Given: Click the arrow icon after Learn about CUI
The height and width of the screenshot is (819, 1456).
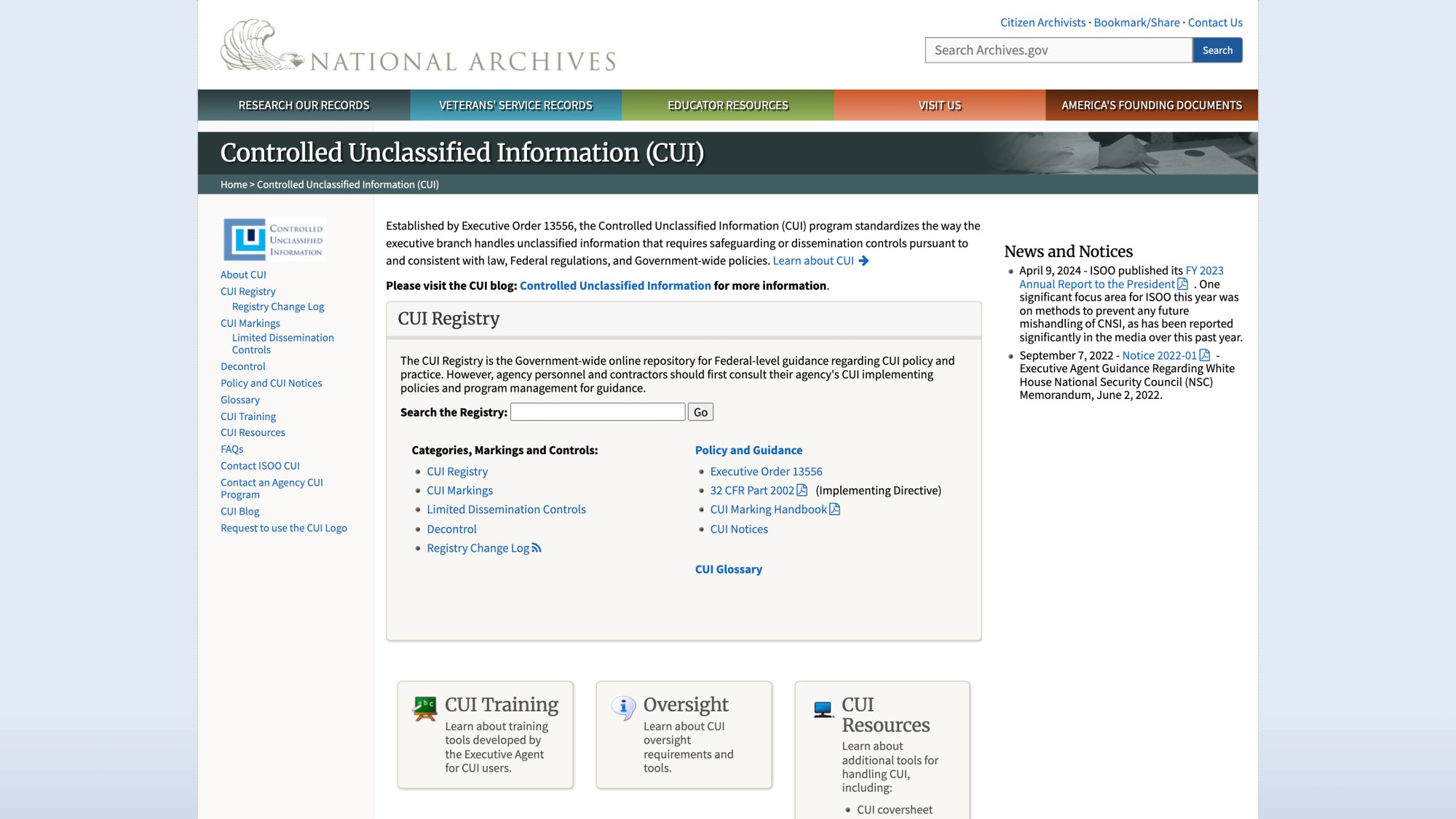Looking at the screenshot, I should pyautogui.click(x=864, y=260).
